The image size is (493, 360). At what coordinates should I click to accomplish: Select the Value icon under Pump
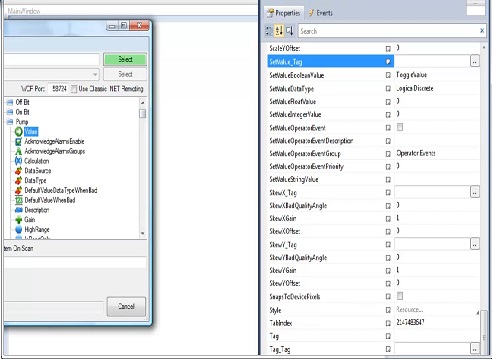click(x=19, y=132)
